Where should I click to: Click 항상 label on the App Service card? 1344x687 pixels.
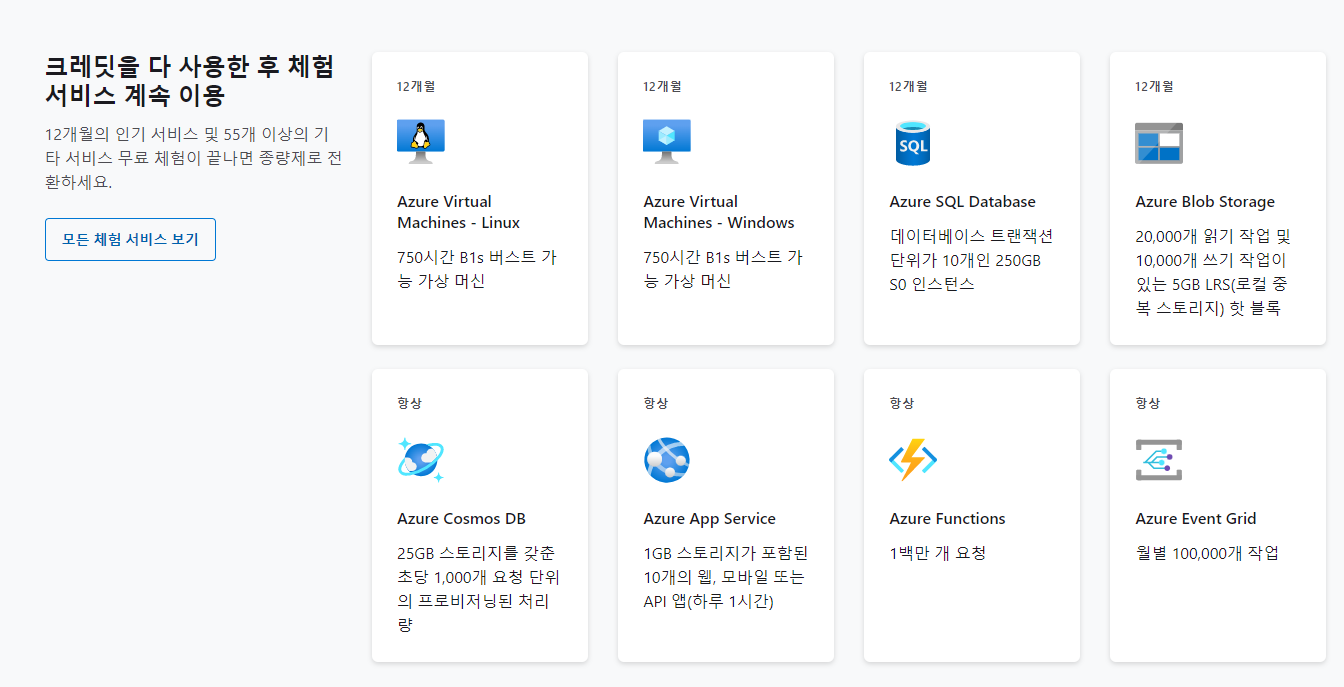[655, 403]
